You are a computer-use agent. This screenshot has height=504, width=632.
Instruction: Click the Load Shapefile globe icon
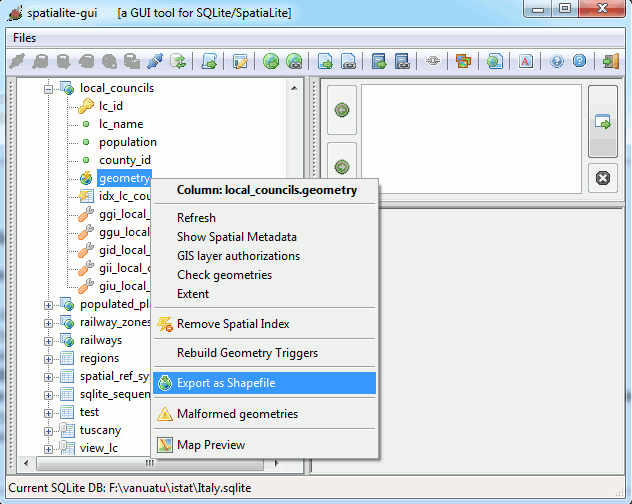271,61
